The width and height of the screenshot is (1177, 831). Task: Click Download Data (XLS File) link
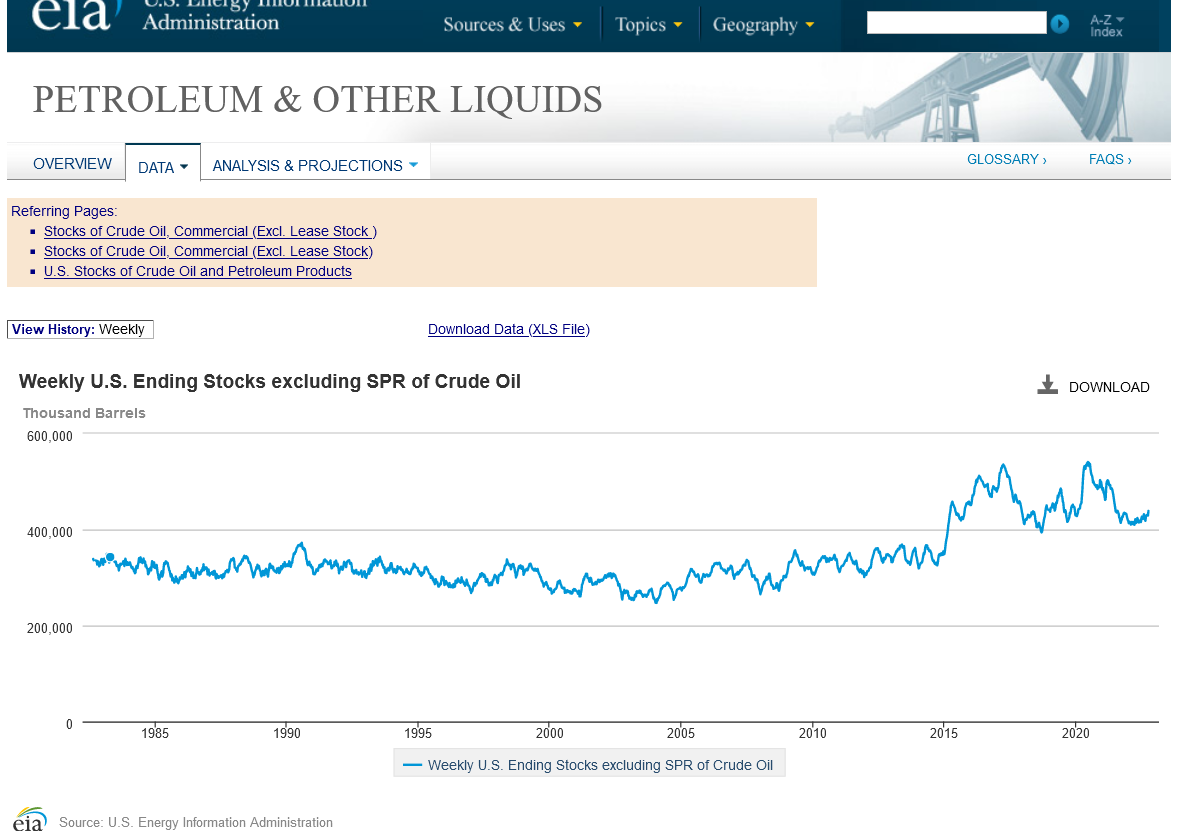pyautogui.click(x=508, y=330)
